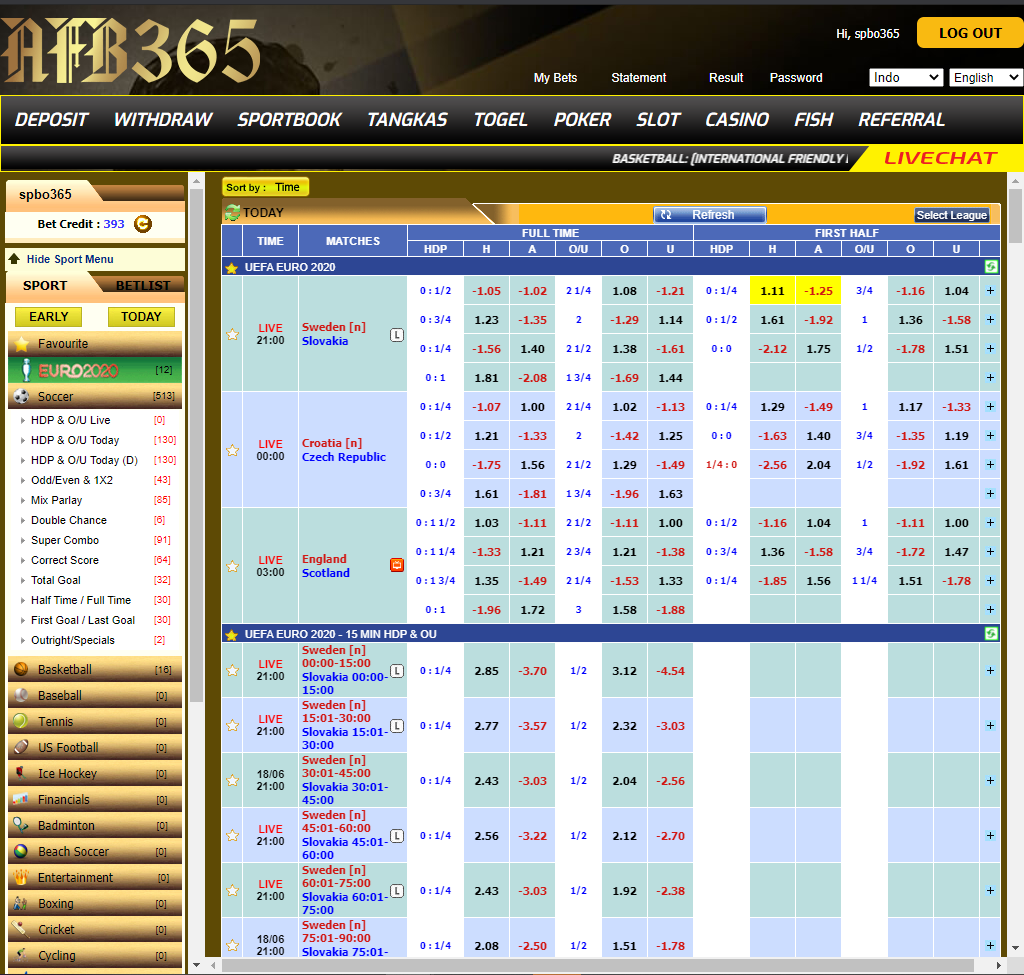Open live stream with the L icon beside Sweden
The width and height of the screenshot is (1024, 975).
pos(397,336)
